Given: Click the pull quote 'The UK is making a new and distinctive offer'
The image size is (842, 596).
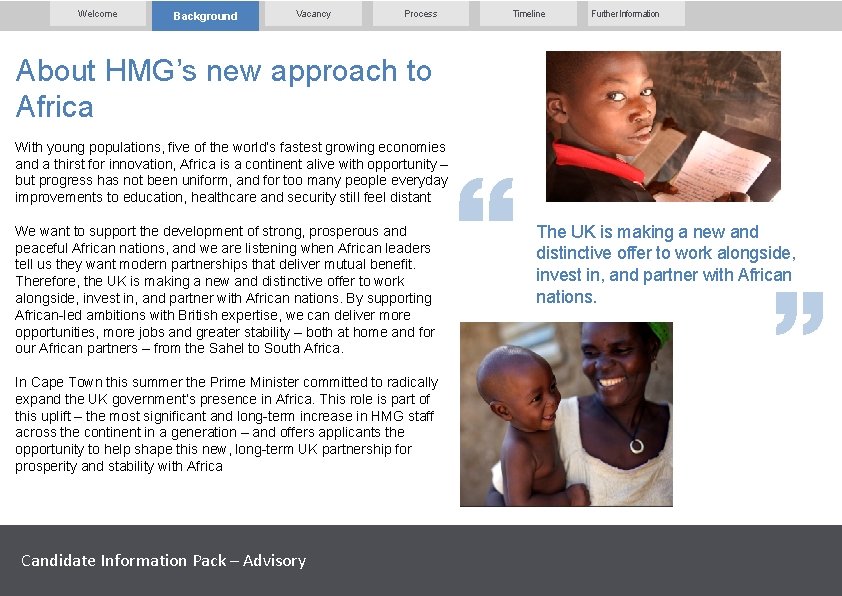Looking at the screenshot, I should 666,264.
